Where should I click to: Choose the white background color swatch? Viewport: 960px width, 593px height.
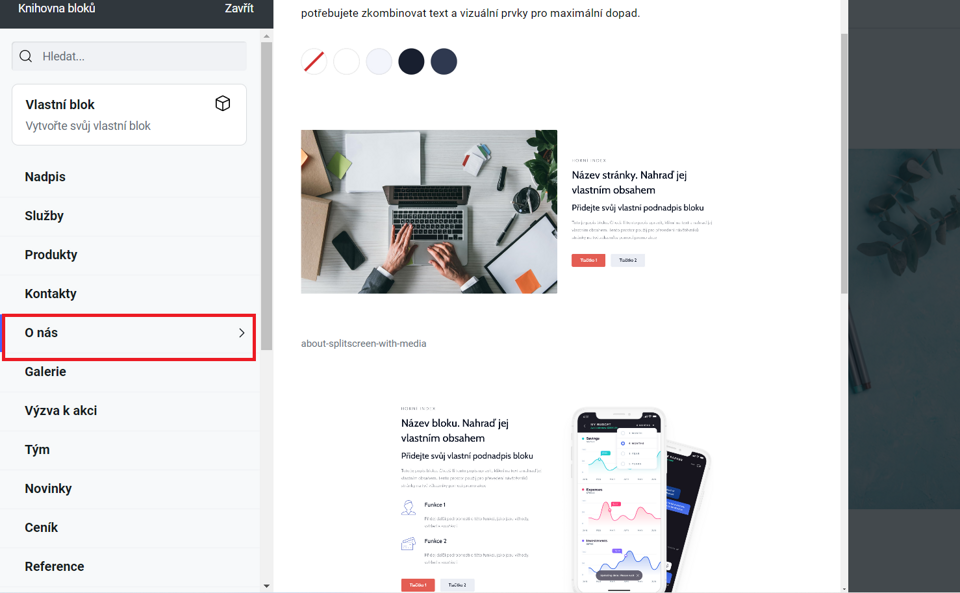click(347, 62)
